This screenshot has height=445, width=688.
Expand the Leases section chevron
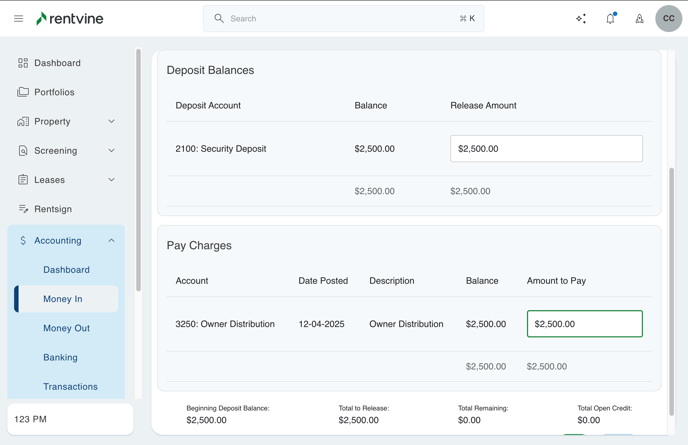point(111,180)
